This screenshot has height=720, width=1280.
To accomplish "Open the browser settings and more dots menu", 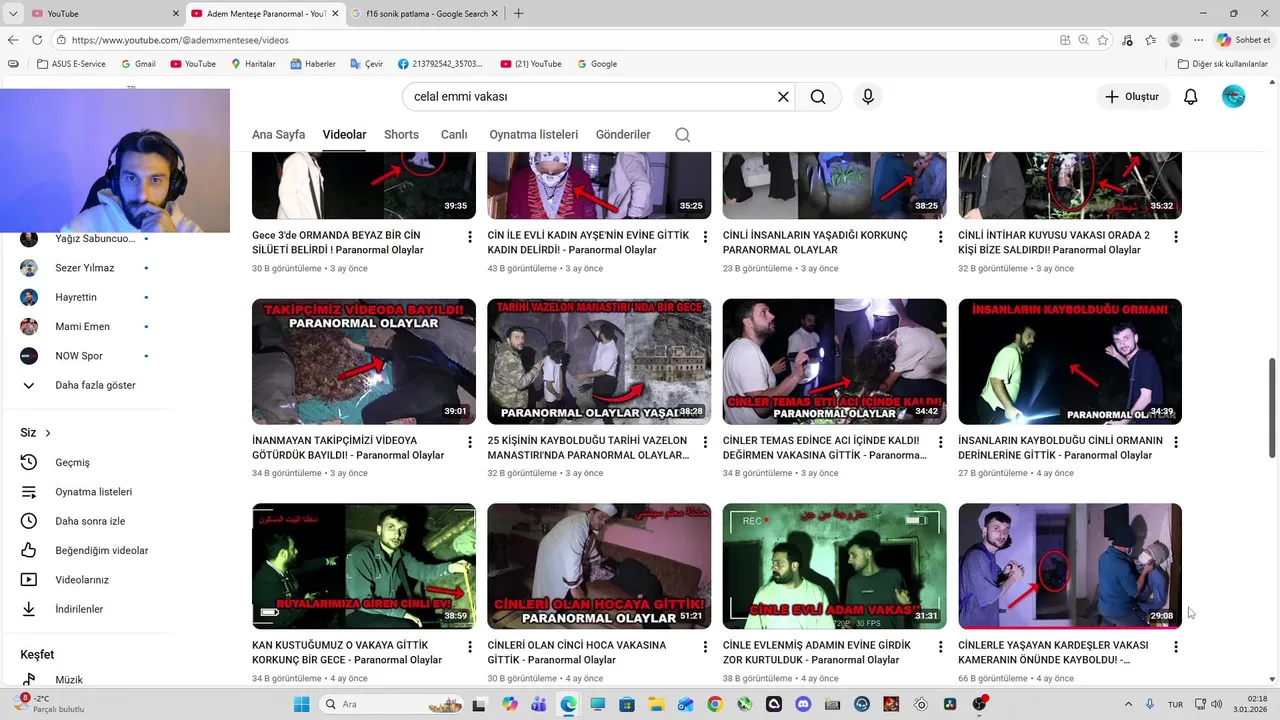I will (x=1198, y=40).
